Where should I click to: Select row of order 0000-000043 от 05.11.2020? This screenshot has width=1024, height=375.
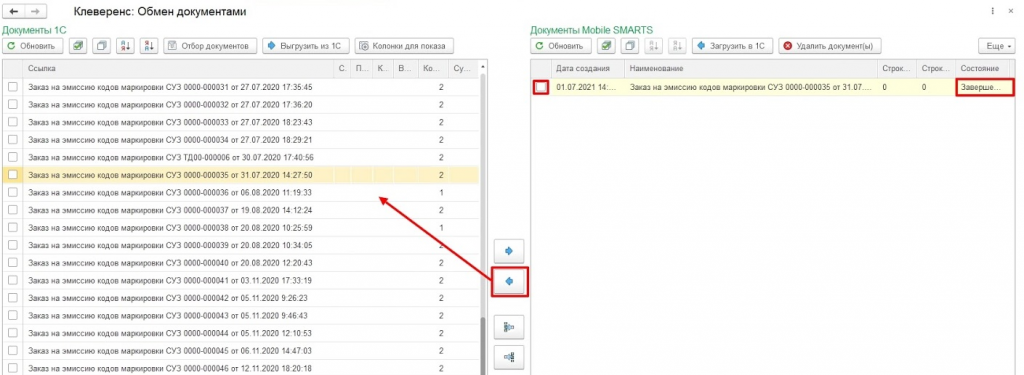[x=240, y=316]
